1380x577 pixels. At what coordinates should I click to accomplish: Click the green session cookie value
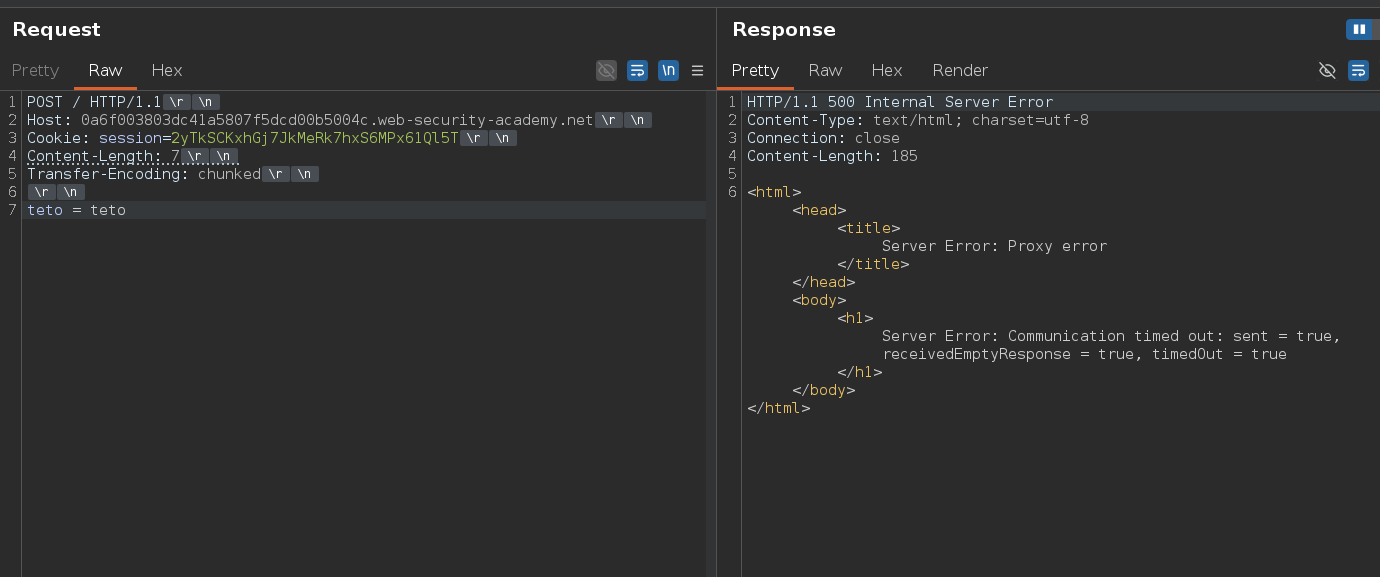click(315, 138)
